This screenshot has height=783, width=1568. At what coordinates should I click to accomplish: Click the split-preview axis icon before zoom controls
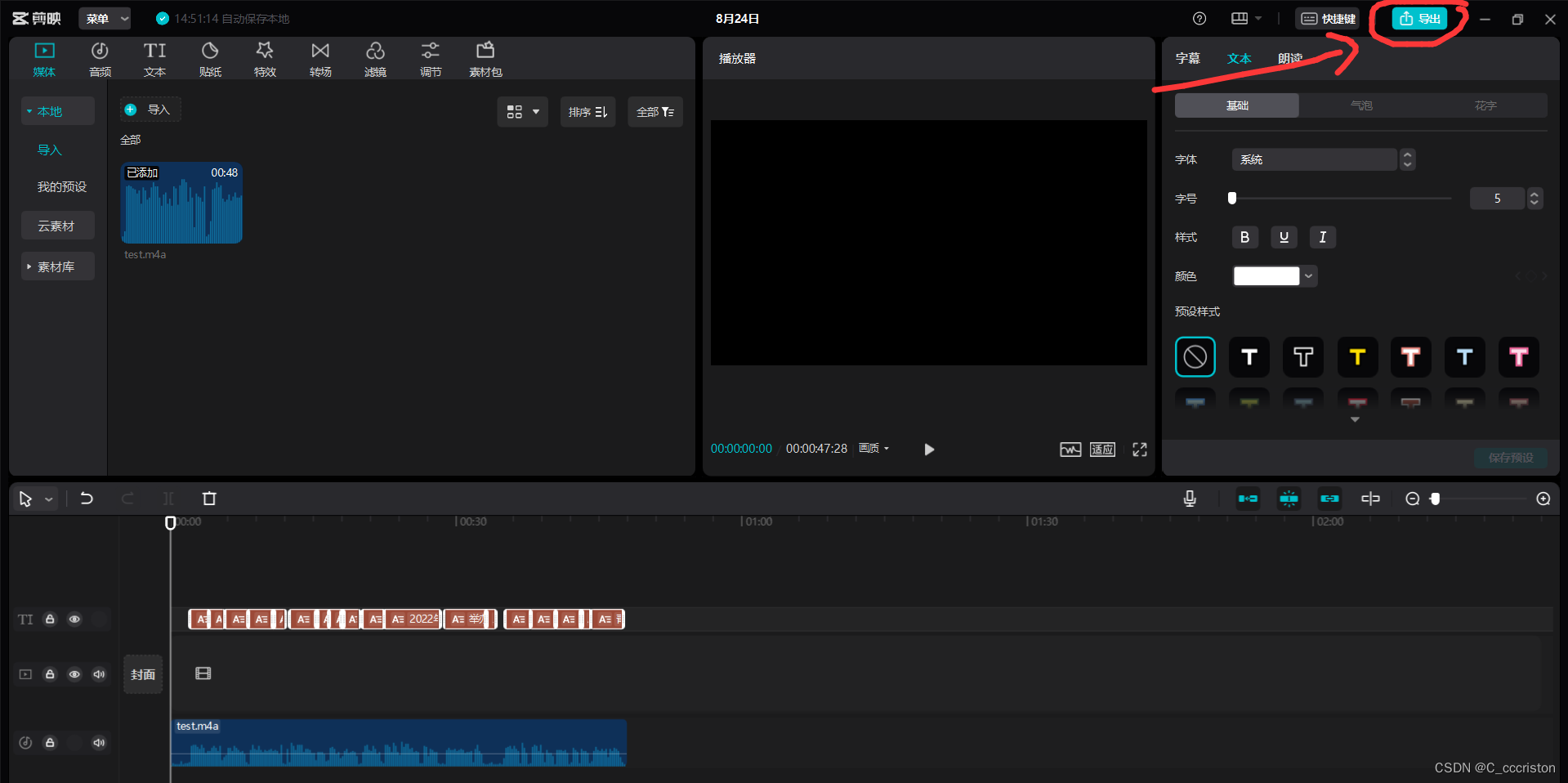click(1370, 499)
